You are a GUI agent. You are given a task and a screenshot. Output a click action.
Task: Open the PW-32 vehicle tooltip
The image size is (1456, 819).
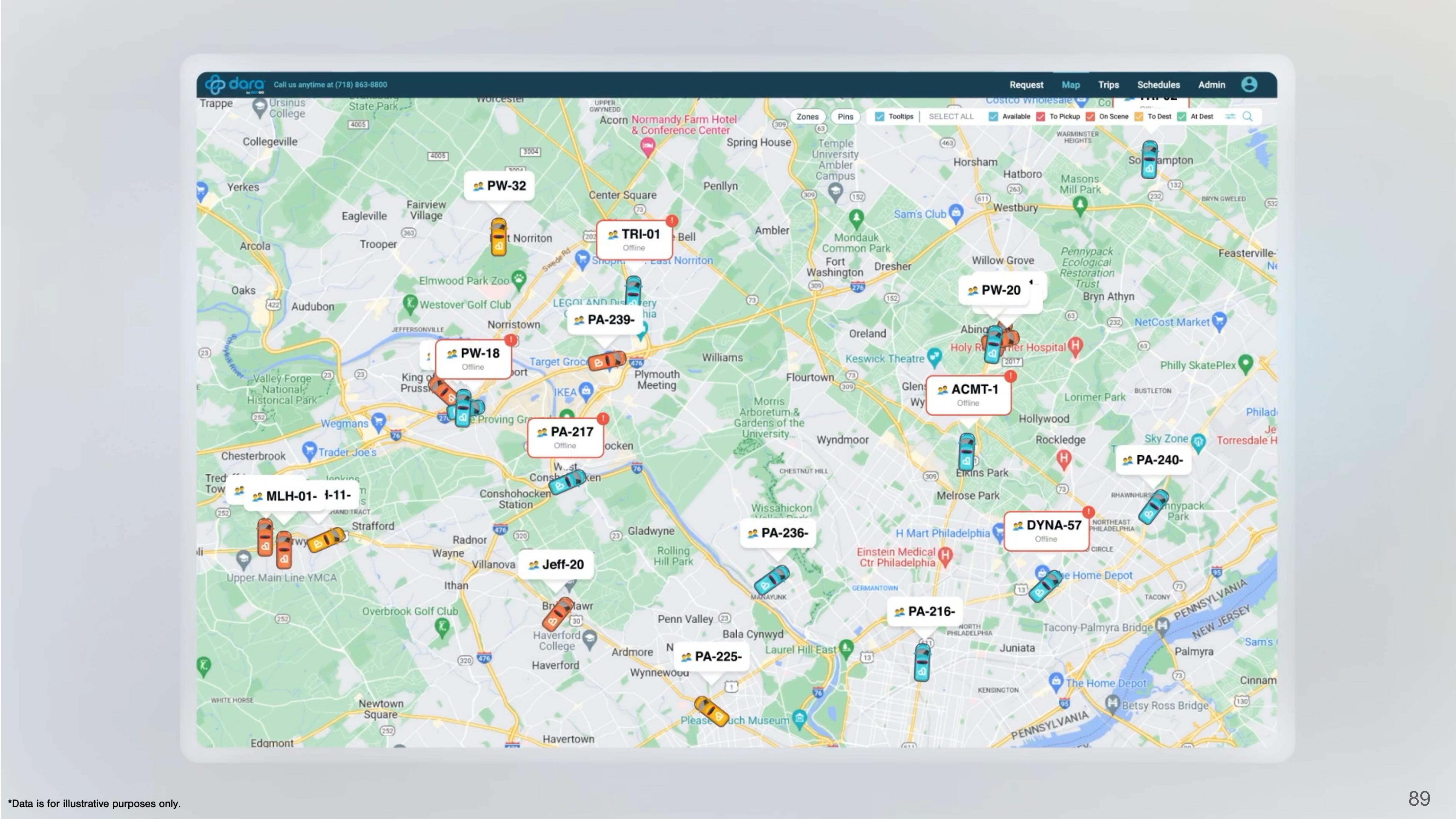[499, 186]
